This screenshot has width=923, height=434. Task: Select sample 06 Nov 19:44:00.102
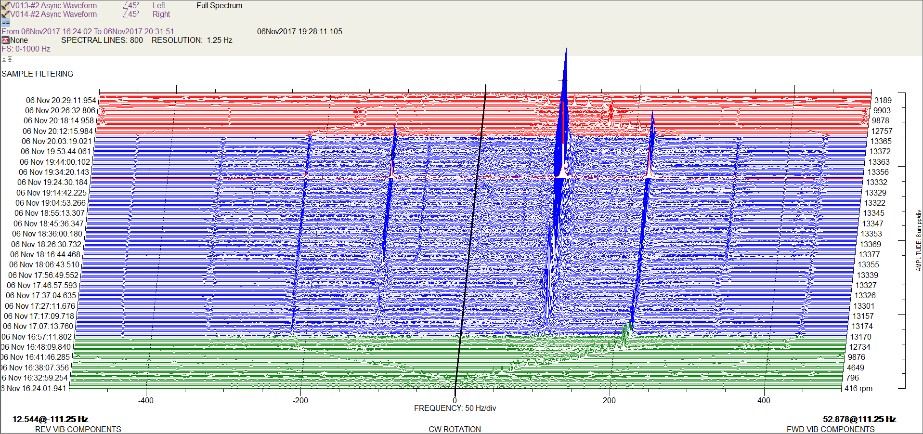click(55, 162)
